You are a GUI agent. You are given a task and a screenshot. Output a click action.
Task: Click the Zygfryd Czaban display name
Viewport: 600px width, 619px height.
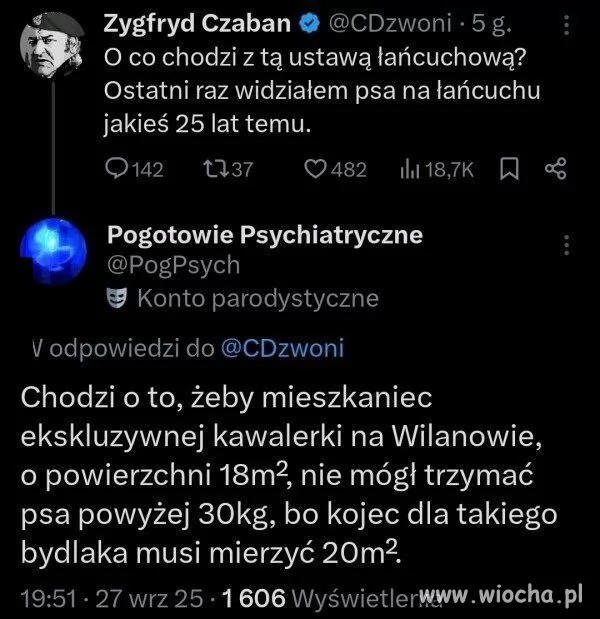tap(198, 23)
